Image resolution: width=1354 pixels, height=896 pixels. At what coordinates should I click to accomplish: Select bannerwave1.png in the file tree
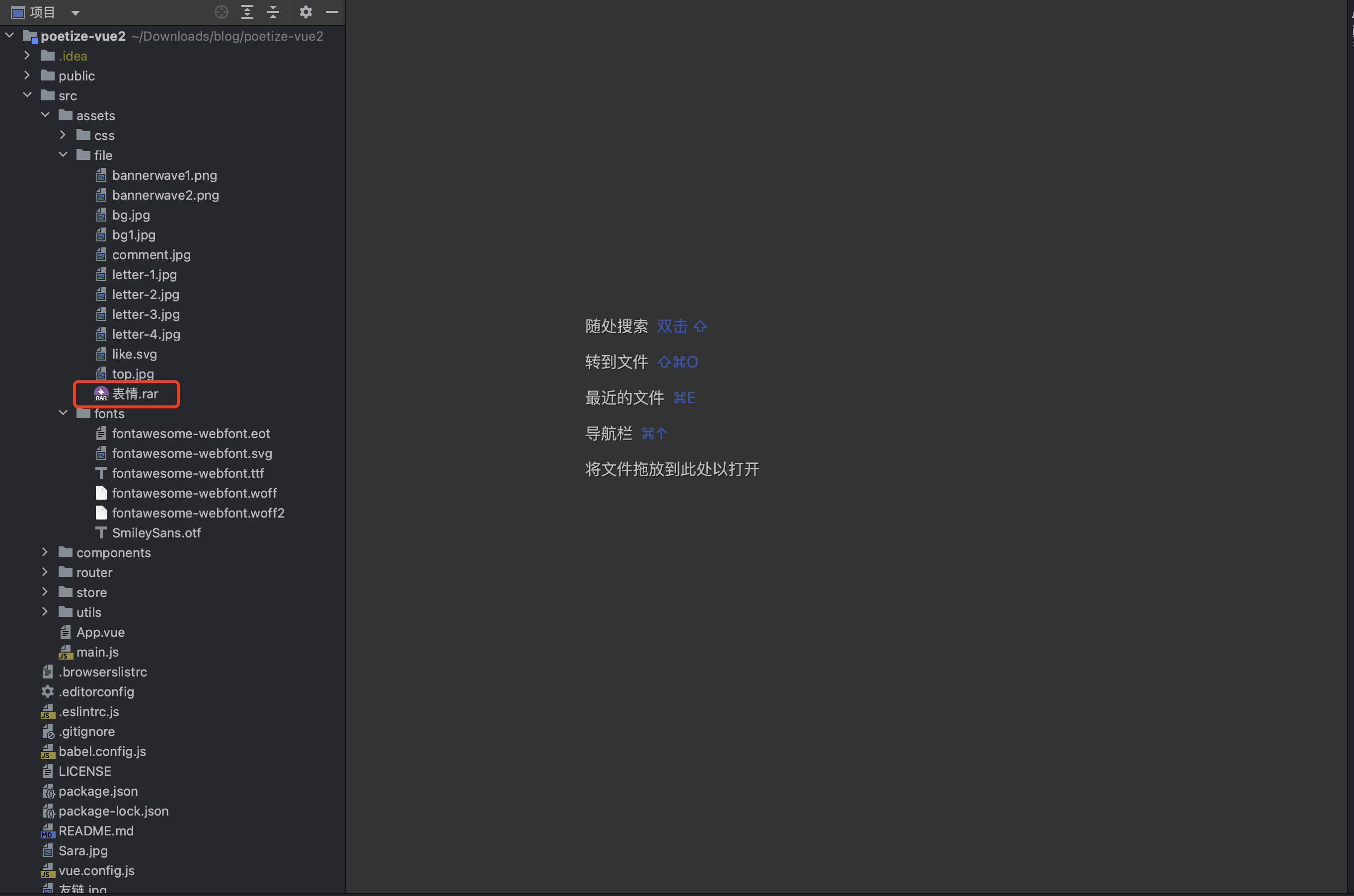coord(164,175)
